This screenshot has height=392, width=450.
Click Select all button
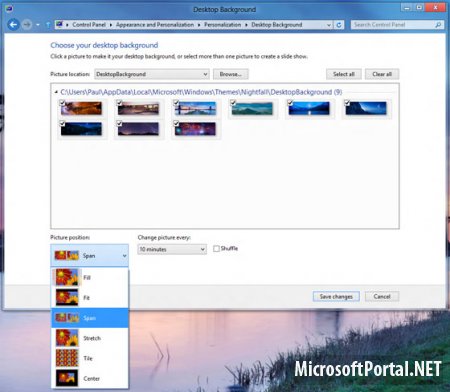344,74
